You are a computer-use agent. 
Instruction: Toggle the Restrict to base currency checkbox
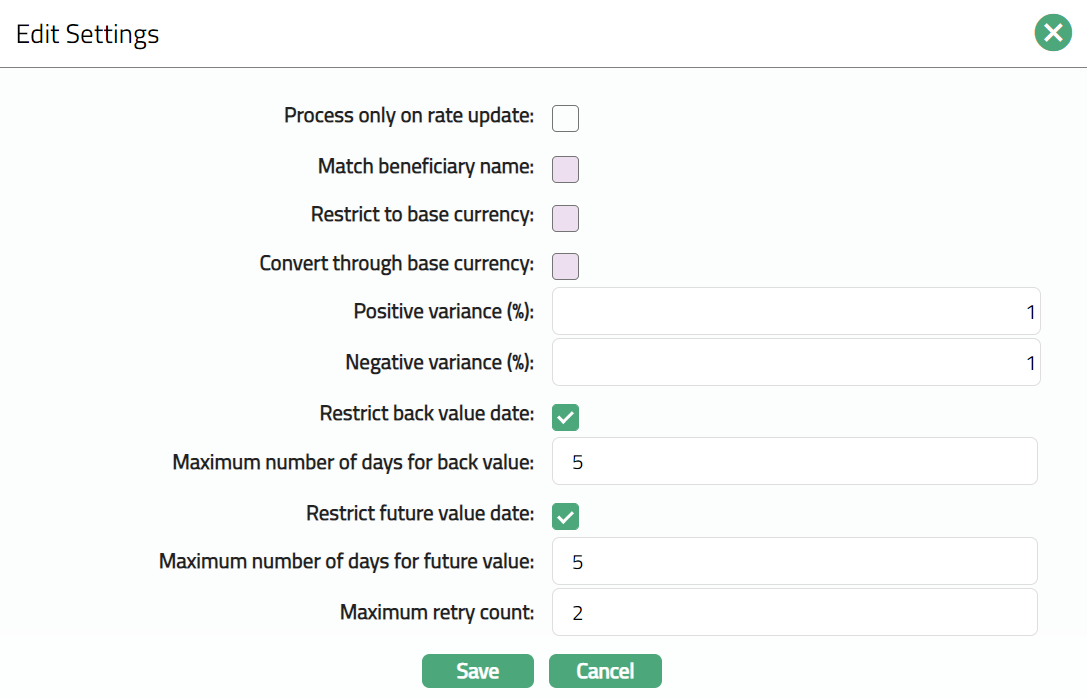click(x=565, y=218)
